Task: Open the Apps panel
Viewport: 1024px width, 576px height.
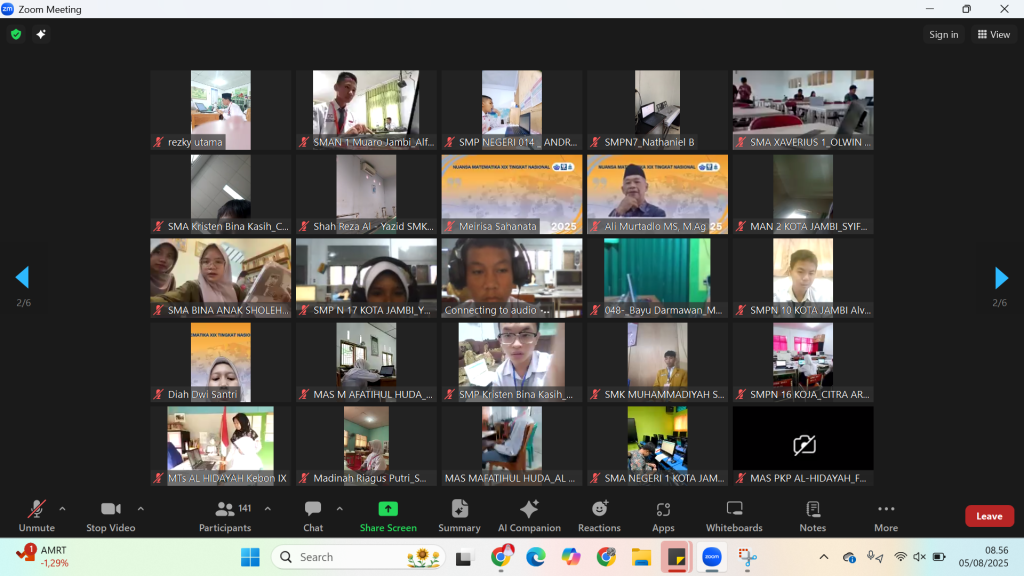Action: tap(663, 516)
